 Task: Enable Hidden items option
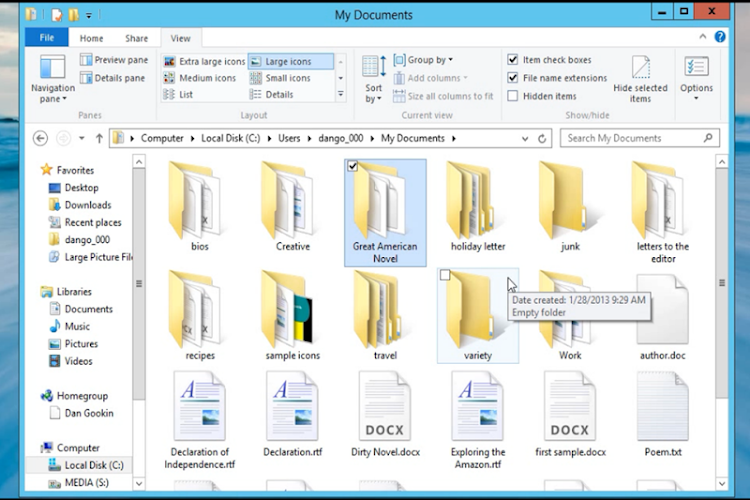513,96
